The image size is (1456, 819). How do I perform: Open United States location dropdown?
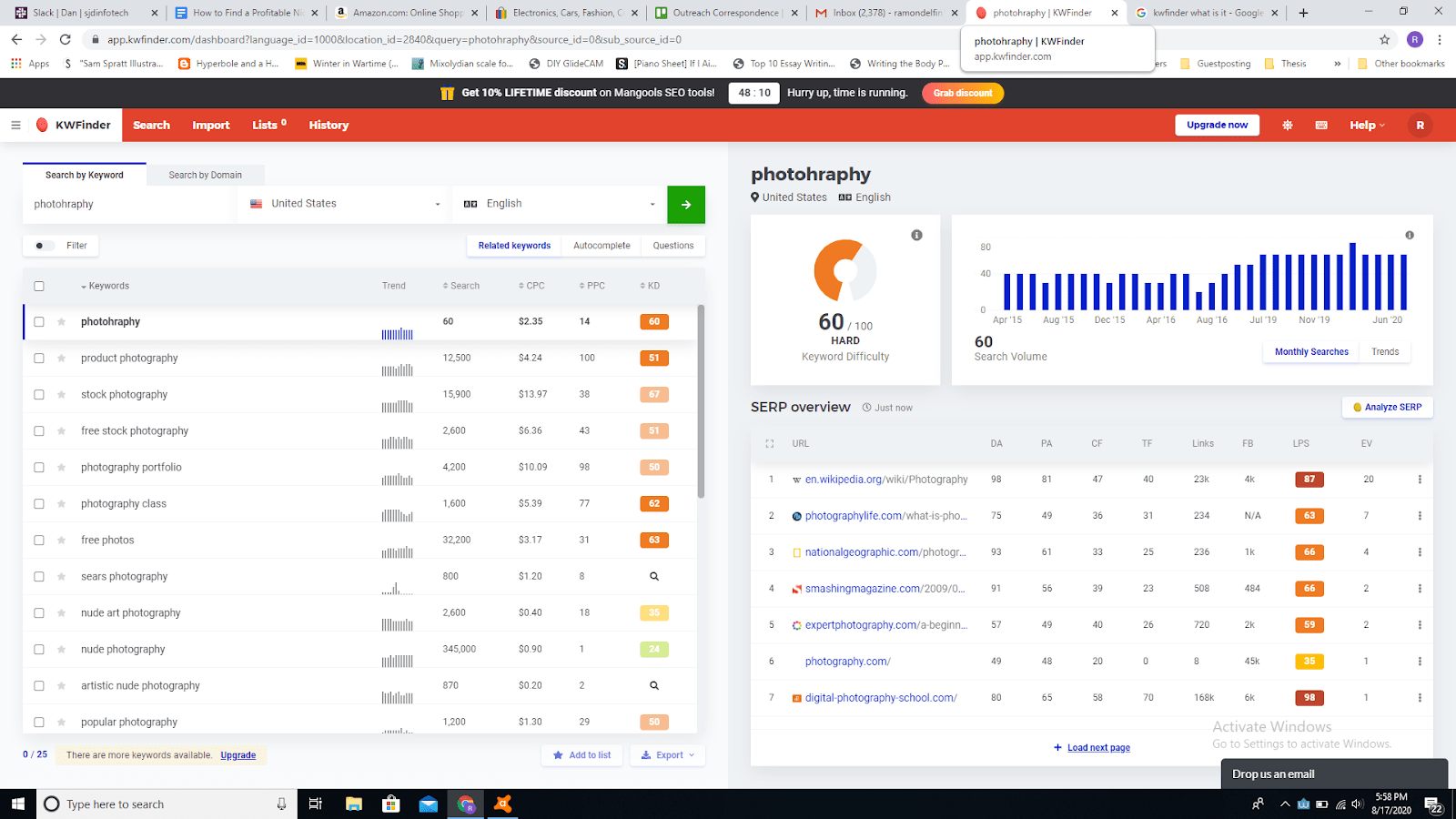[345, 204]
